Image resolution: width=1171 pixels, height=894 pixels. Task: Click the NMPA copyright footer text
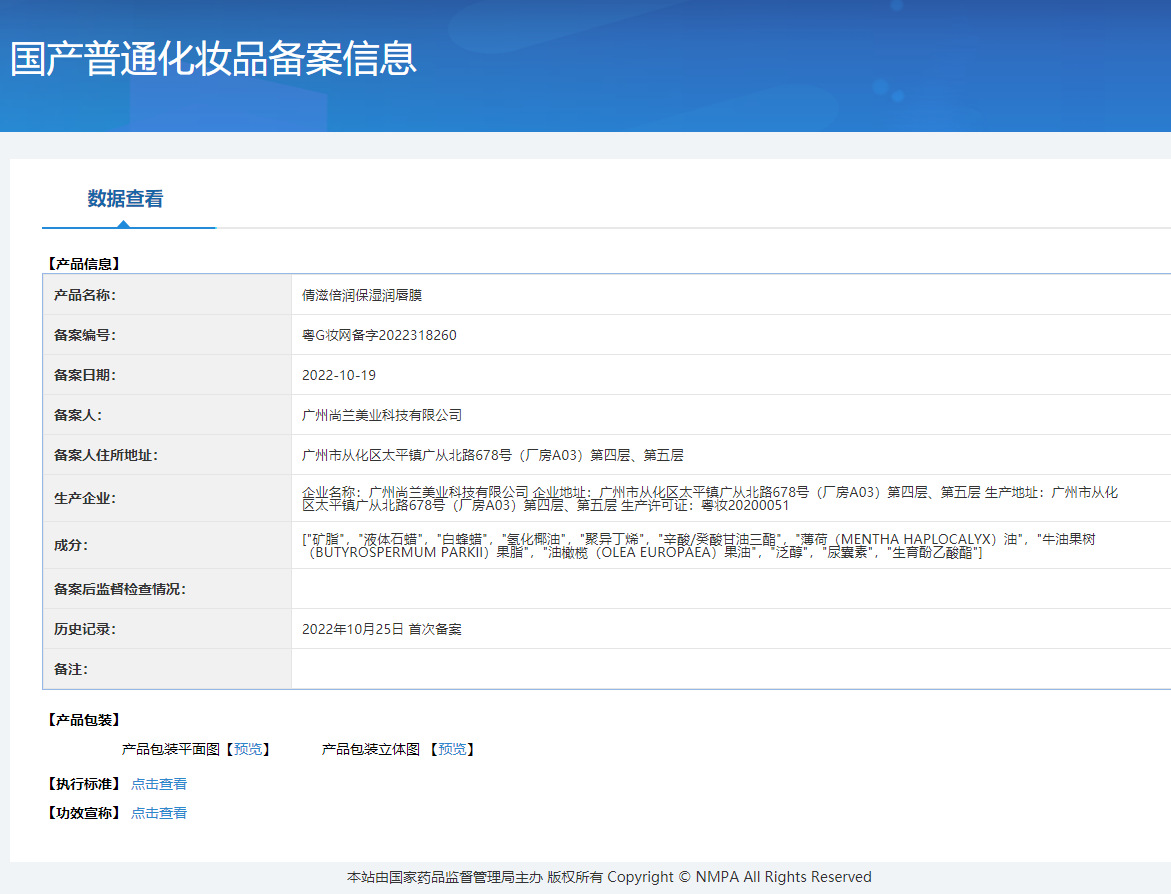point(609,877)
